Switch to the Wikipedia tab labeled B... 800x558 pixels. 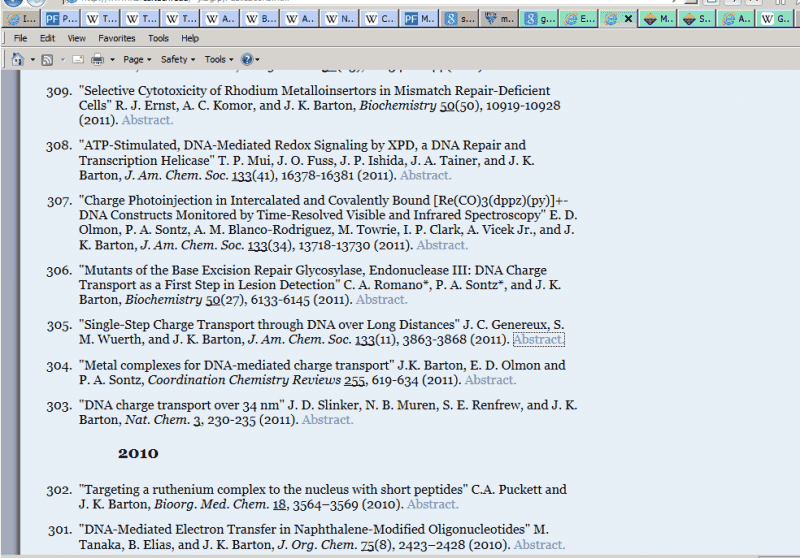pos(261,19)
